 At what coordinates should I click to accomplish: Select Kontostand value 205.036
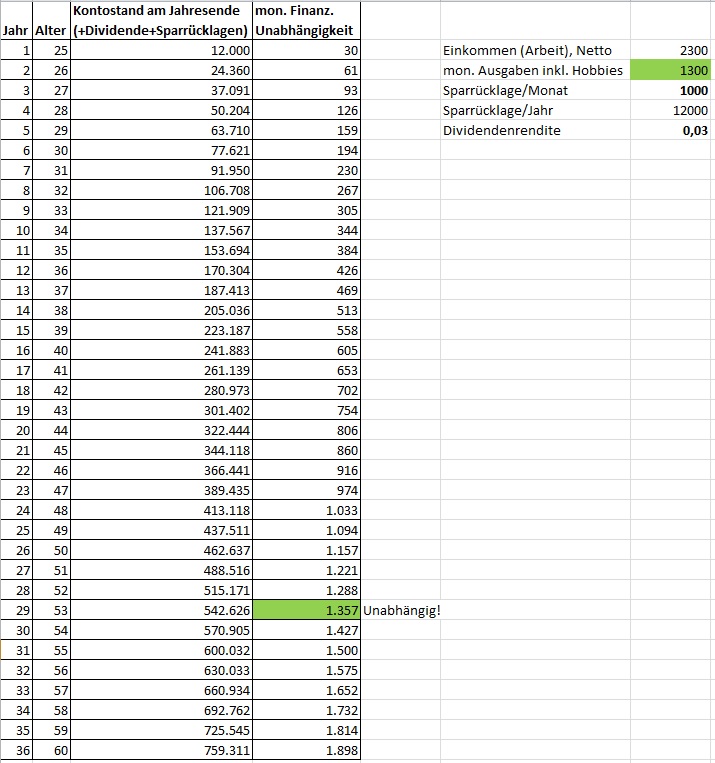coord(161,309)
